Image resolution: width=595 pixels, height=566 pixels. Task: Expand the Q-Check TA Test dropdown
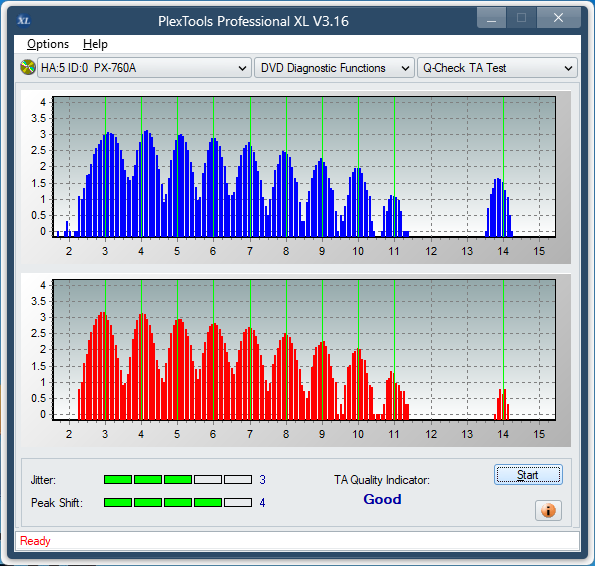click(497, 68)
